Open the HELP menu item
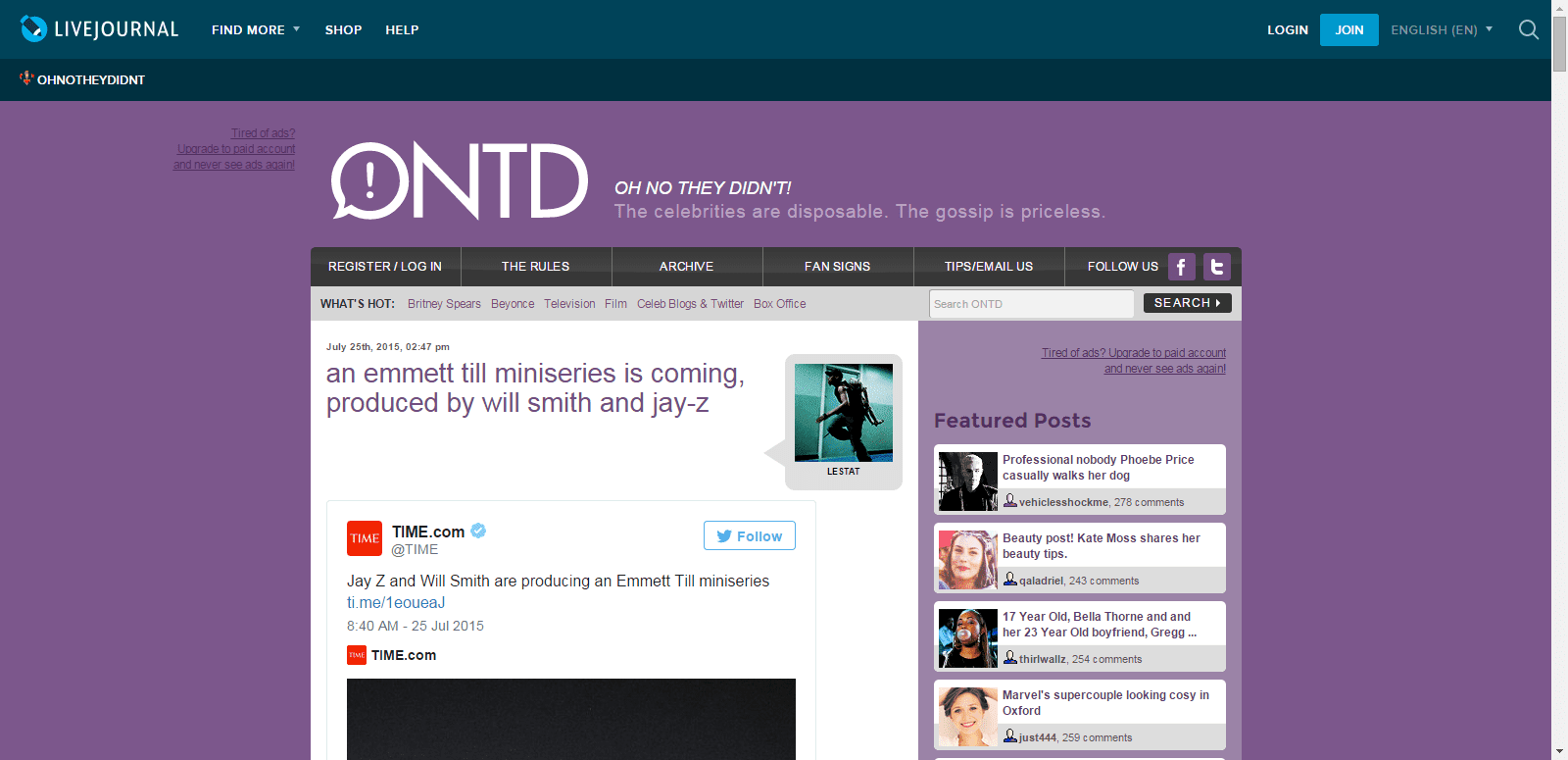Viewport: 1568px width, 760px height. pyautogui.click(x=402, y=30)
